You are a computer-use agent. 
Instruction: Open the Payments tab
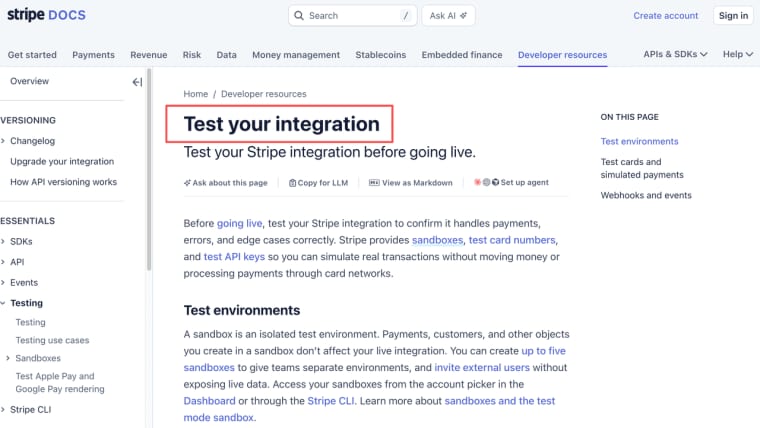click(94, 55)
